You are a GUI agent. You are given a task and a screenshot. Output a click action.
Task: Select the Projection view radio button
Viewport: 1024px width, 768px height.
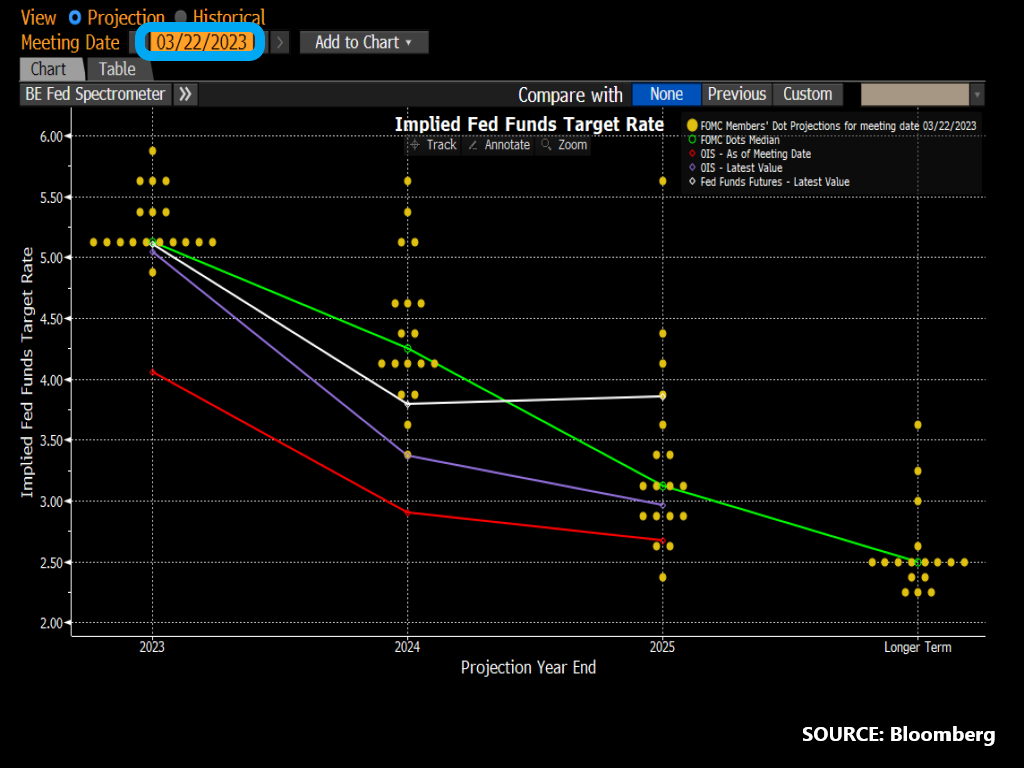point(75,18)
